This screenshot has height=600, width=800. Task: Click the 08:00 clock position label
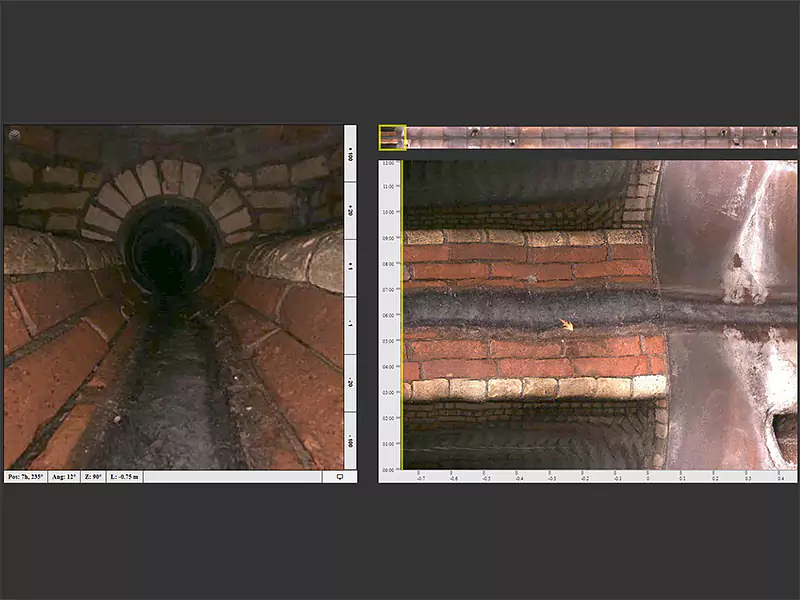pyautogui.click(x=388, y=264)
